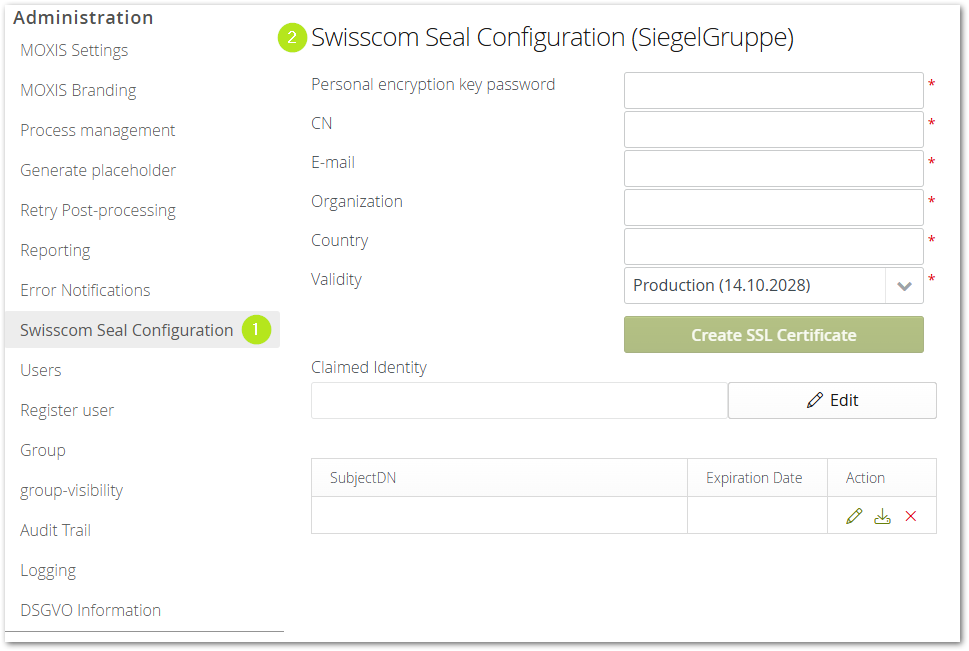Open DSGVO Information menu entry
Viewport: 969px width, 651px height.
pos(90,610)
